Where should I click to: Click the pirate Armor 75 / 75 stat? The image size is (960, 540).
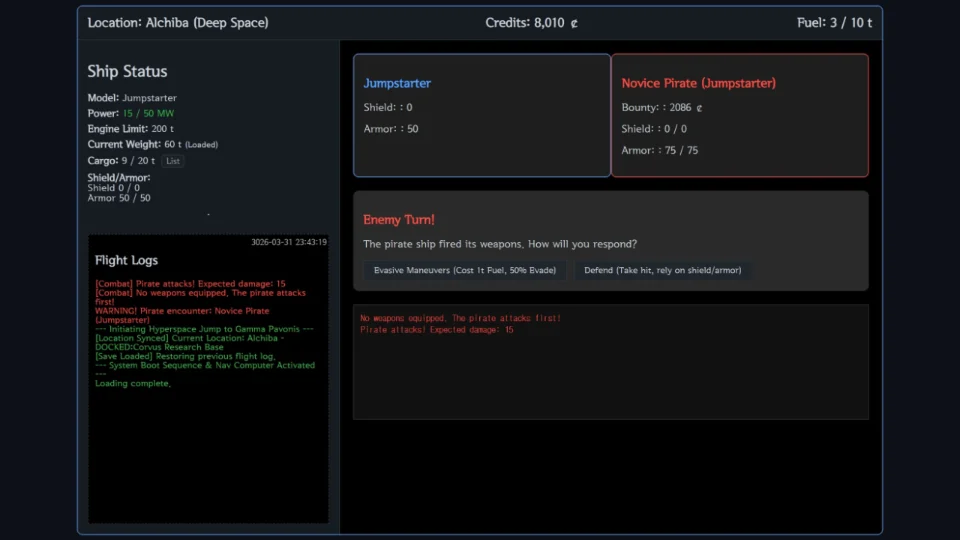coord(660,151)
